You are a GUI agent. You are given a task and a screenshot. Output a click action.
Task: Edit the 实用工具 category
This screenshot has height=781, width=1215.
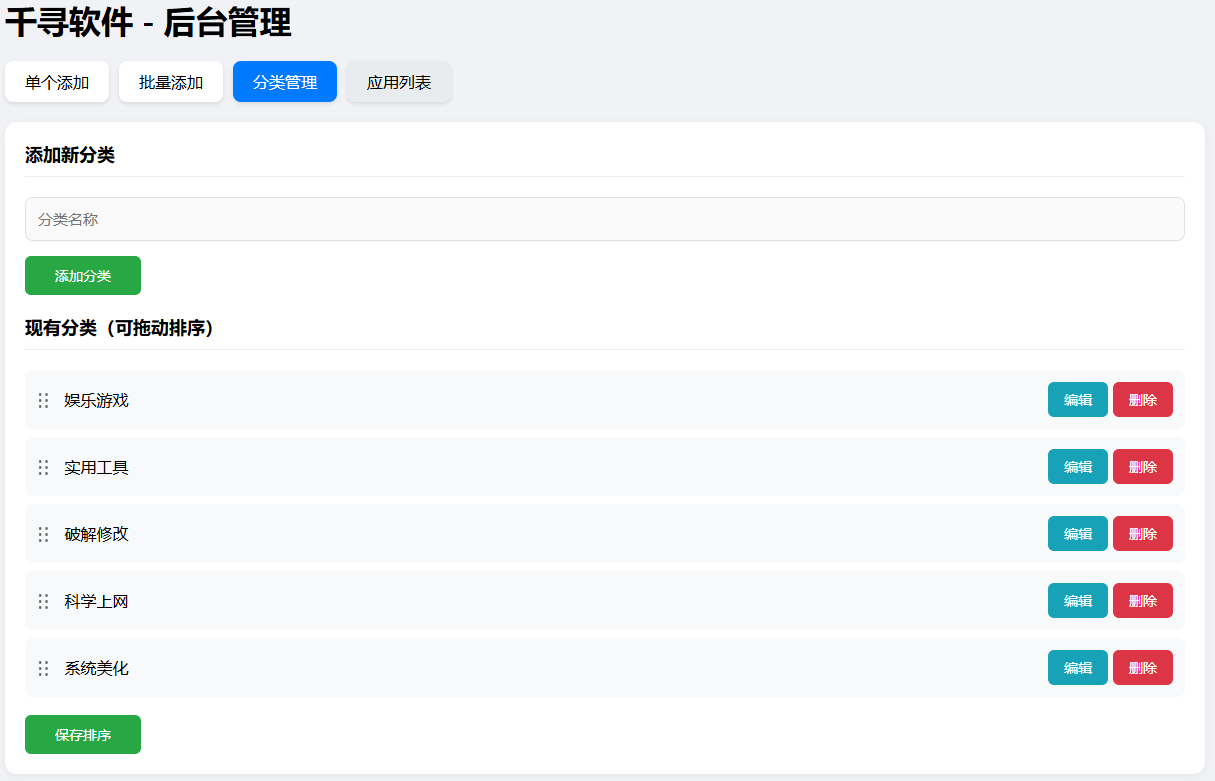click(x=1077, y=466)
